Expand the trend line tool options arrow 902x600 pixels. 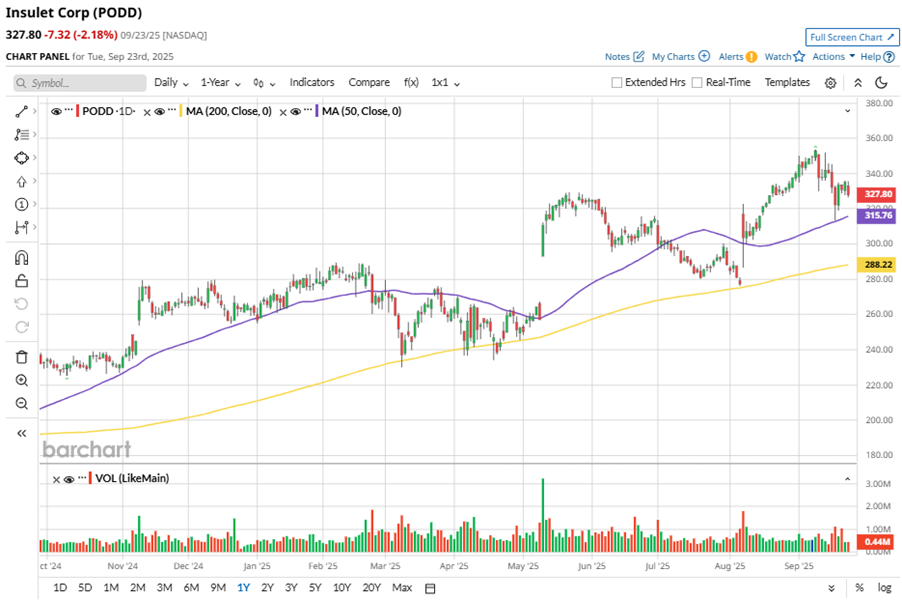tap(35, 111)
